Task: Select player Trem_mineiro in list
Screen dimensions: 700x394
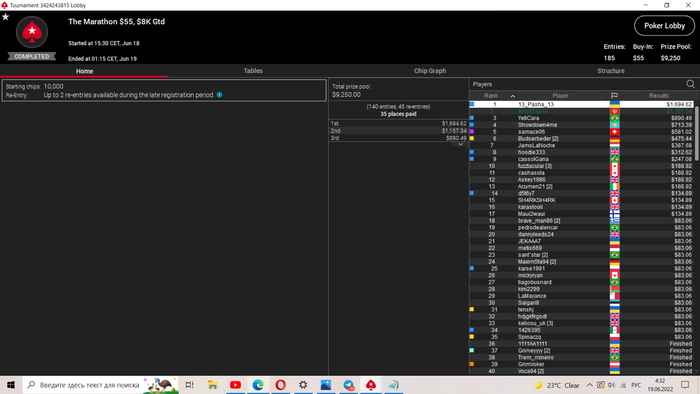Action: click(x=581, y=357)
